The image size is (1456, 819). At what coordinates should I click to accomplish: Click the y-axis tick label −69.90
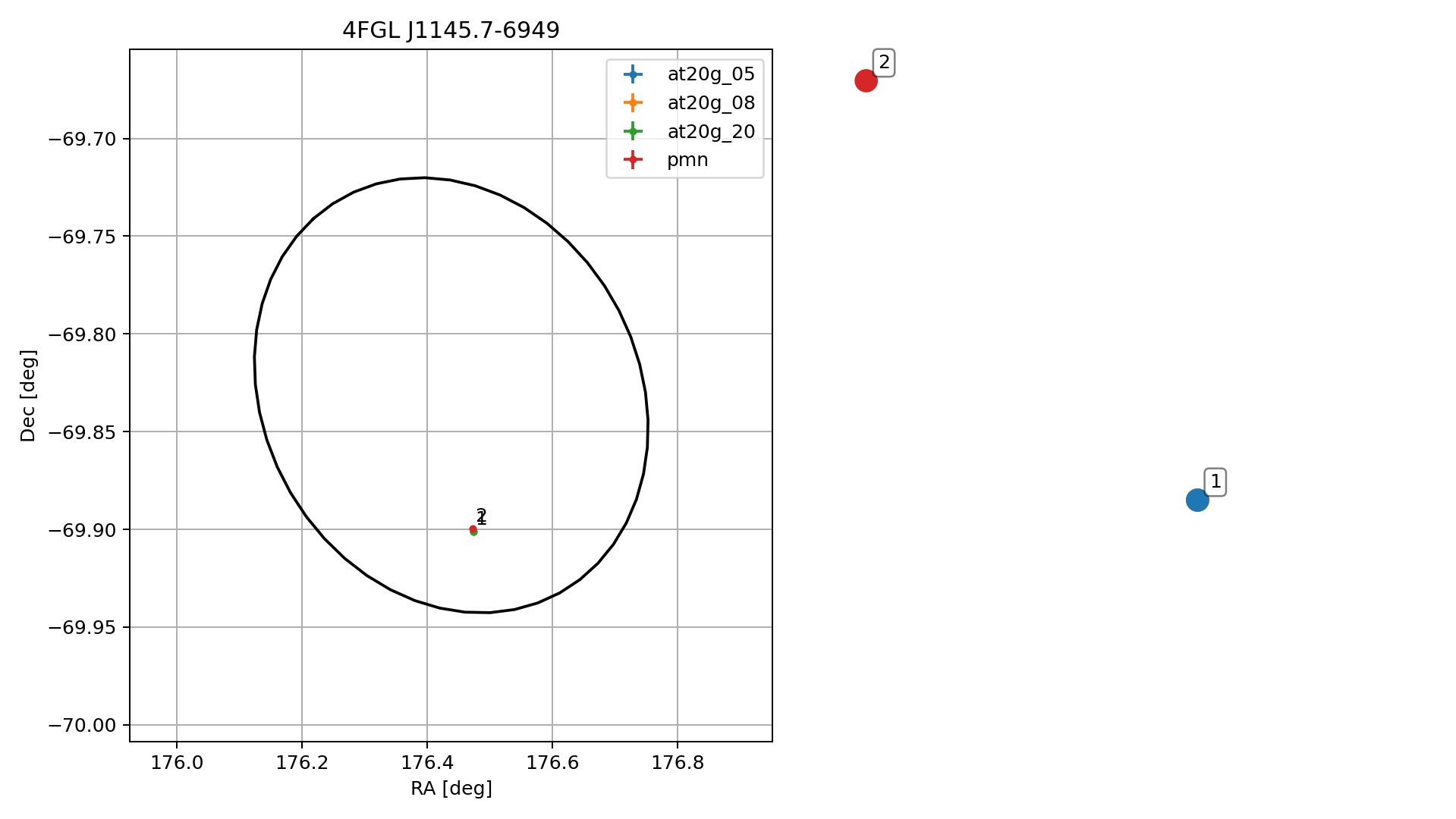coord(82,530)
